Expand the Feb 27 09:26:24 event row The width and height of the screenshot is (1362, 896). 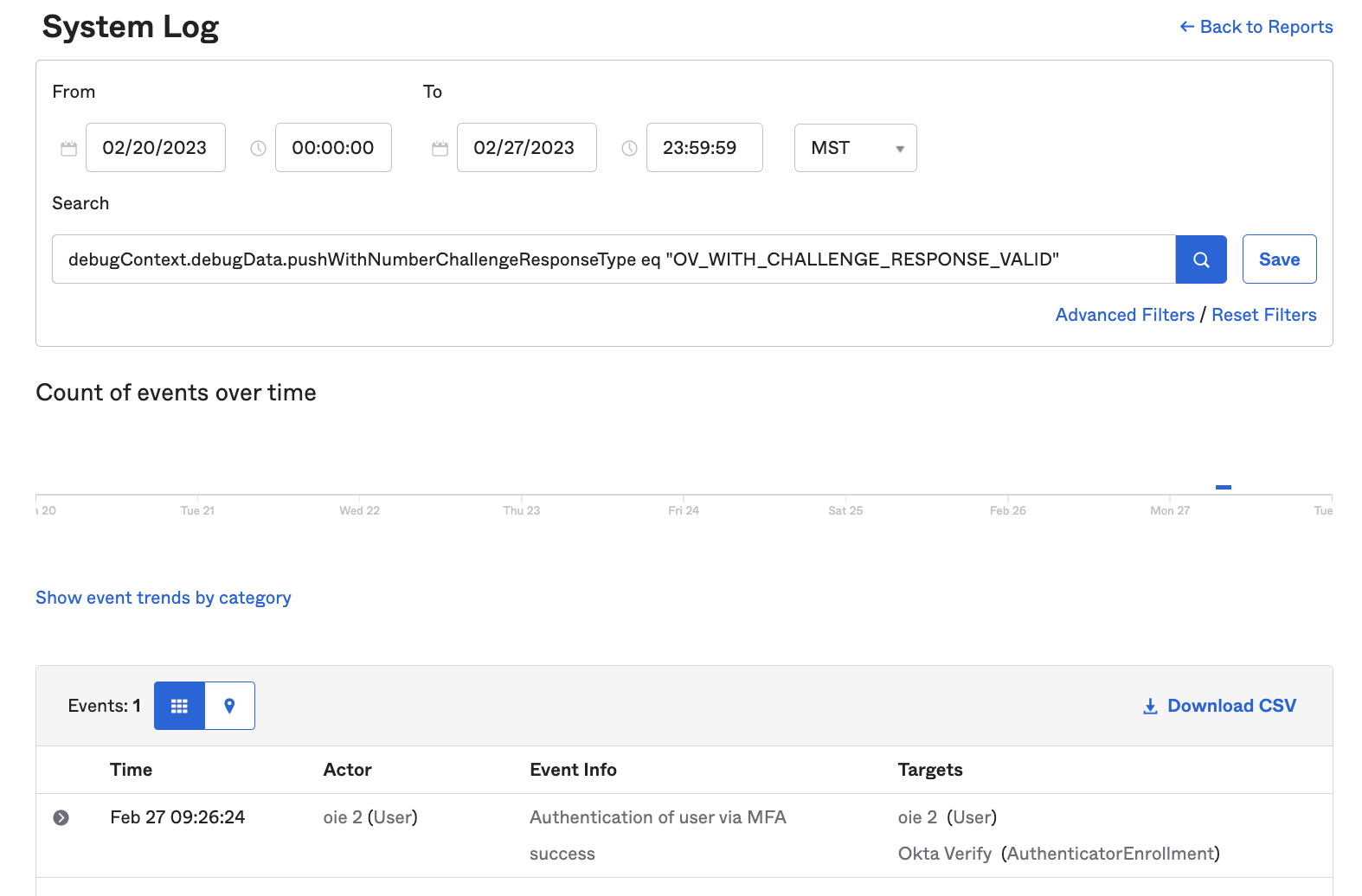coord(61,817)
